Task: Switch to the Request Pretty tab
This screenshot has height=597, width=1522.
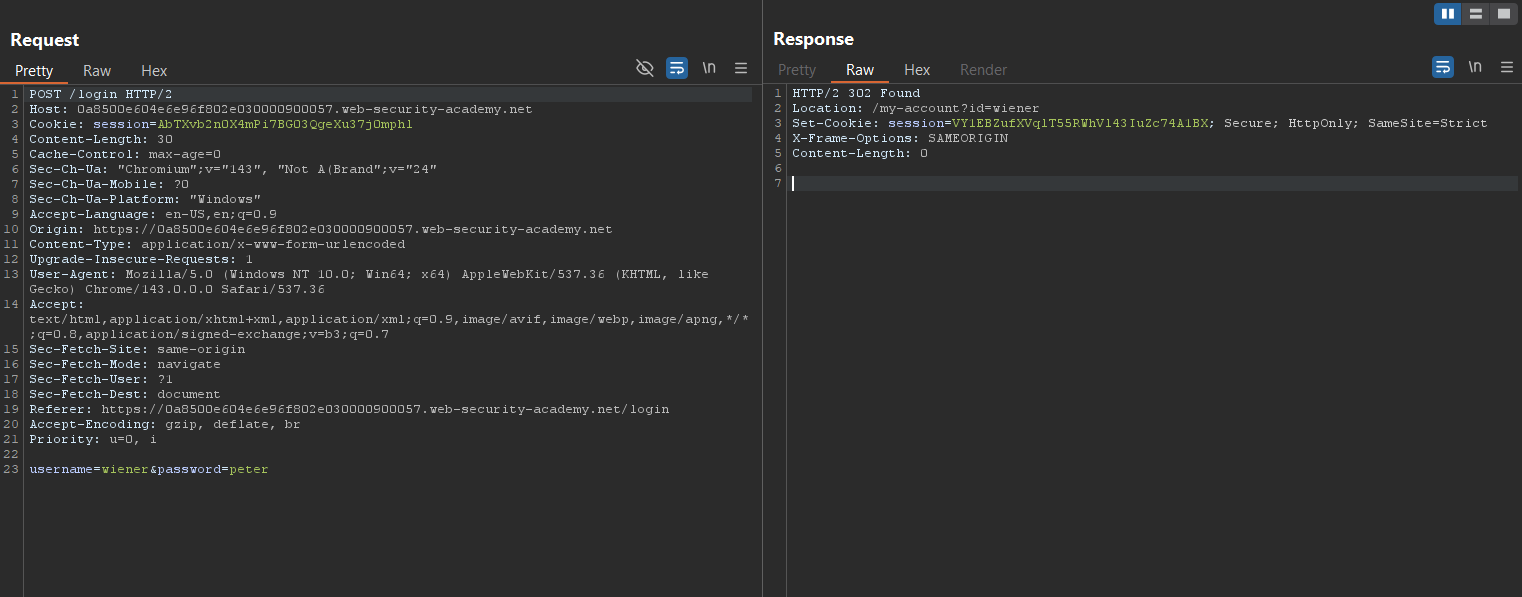Action: (x=34, y=71)
